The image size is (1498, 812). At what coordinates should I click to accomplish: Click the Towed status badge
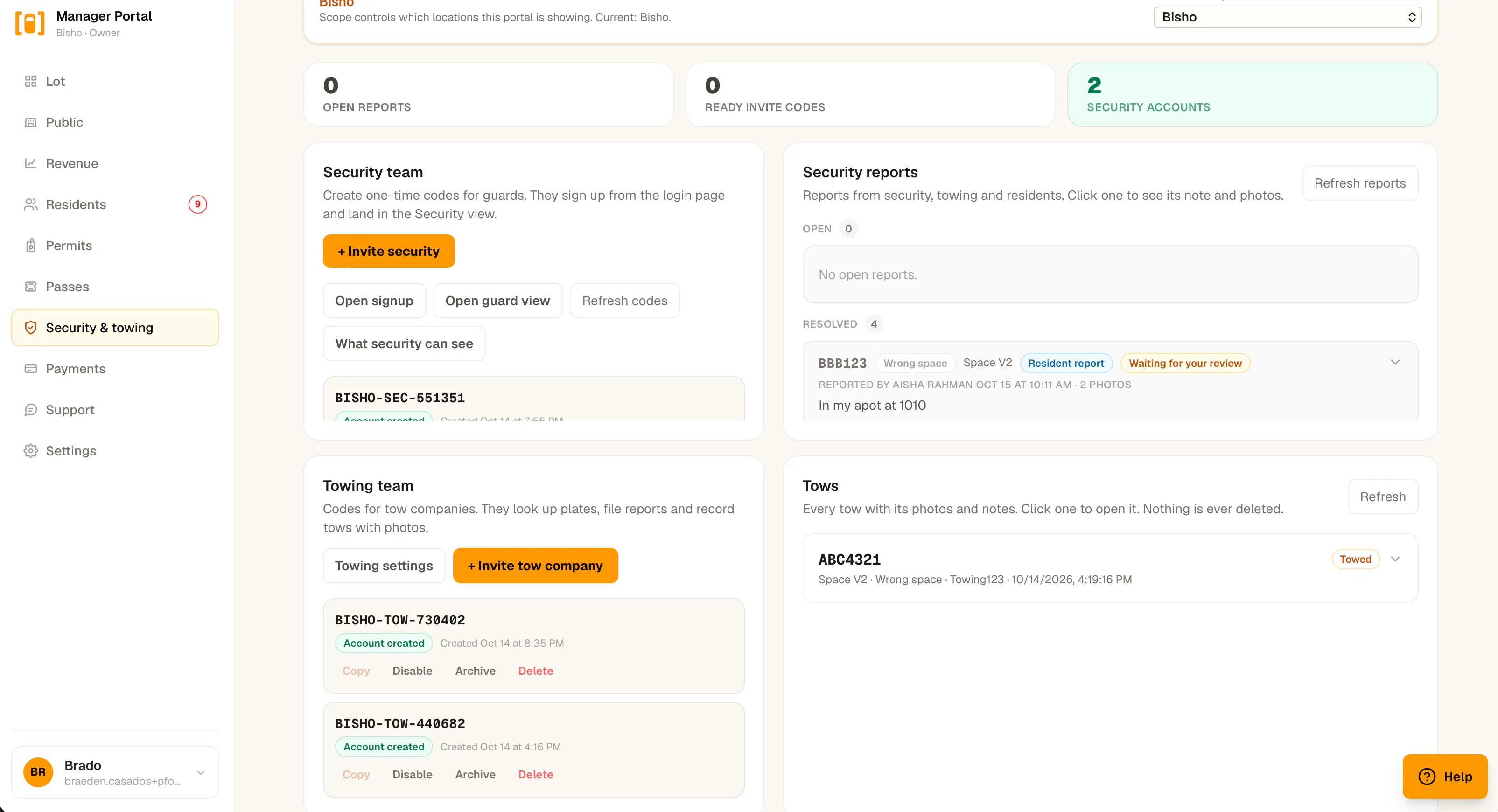click(1356, 559)
